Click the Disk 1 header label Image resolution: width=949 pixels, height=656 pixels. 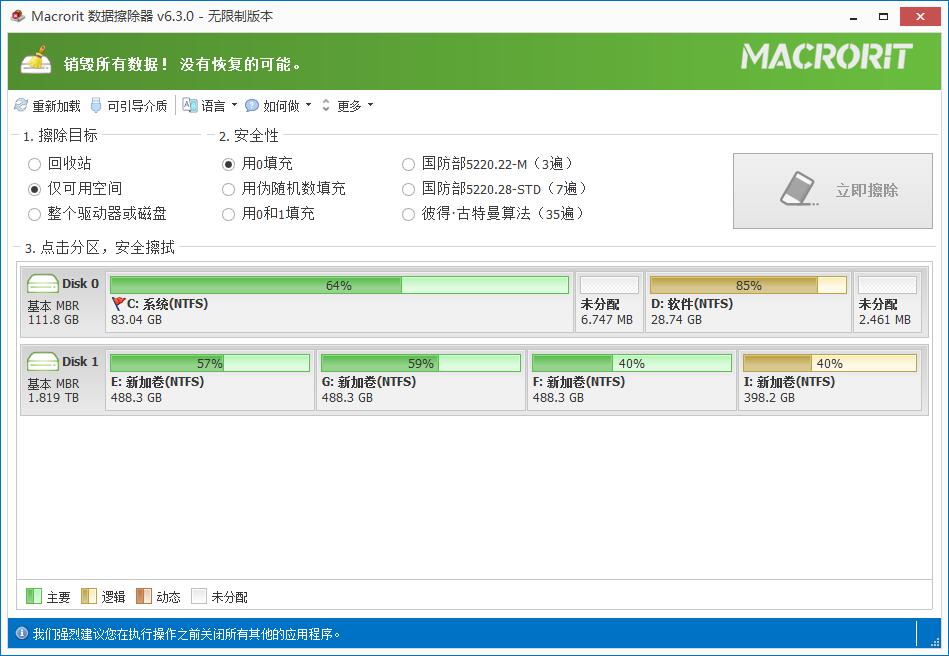pos(80,361)
